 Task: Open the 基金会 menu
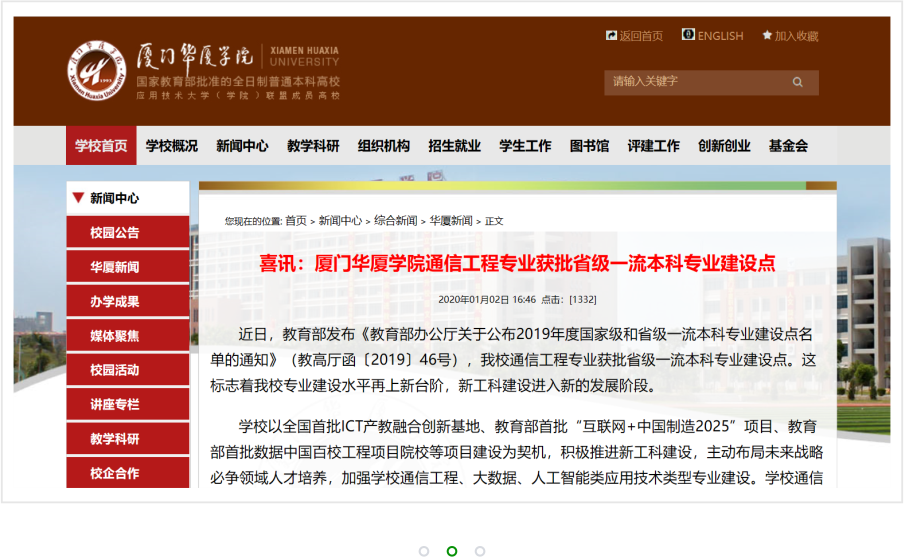click(x=788, y=145)
